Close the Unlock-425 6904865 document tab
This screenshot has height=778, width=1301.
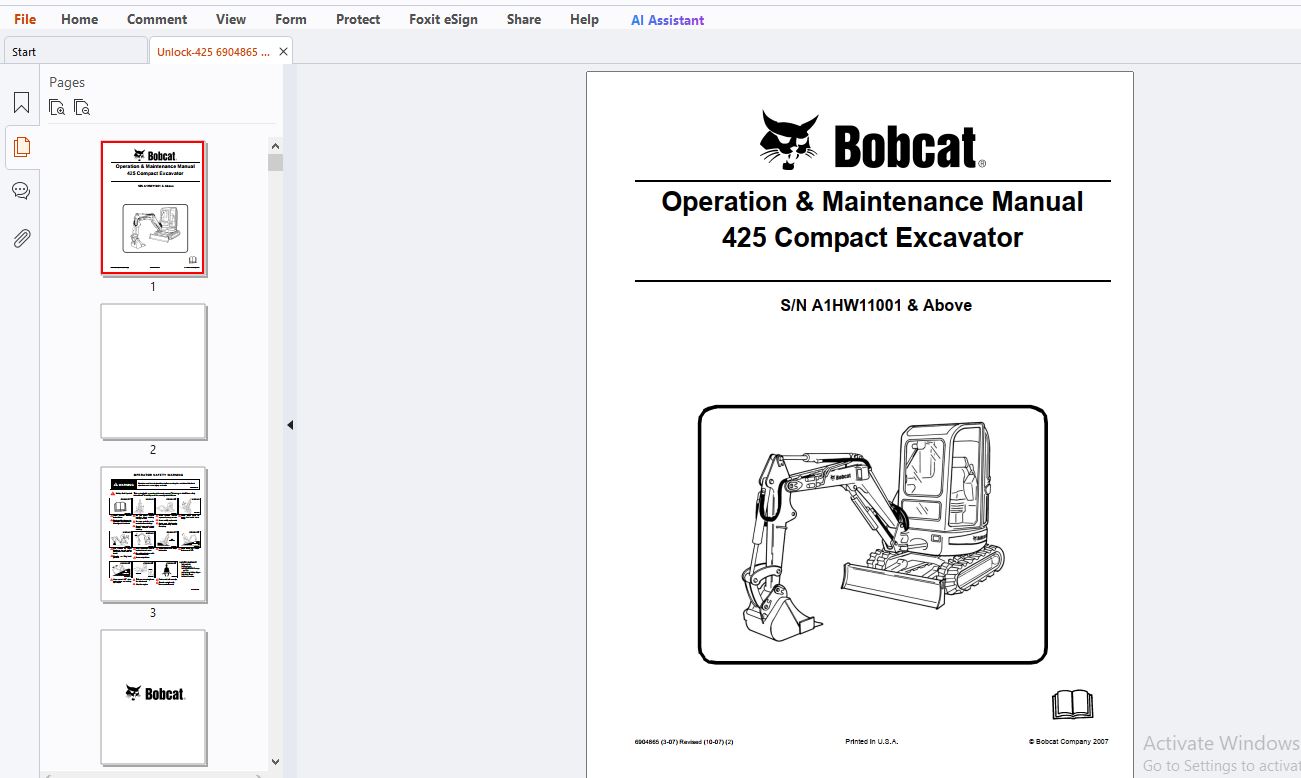click(x=283, y=52)
